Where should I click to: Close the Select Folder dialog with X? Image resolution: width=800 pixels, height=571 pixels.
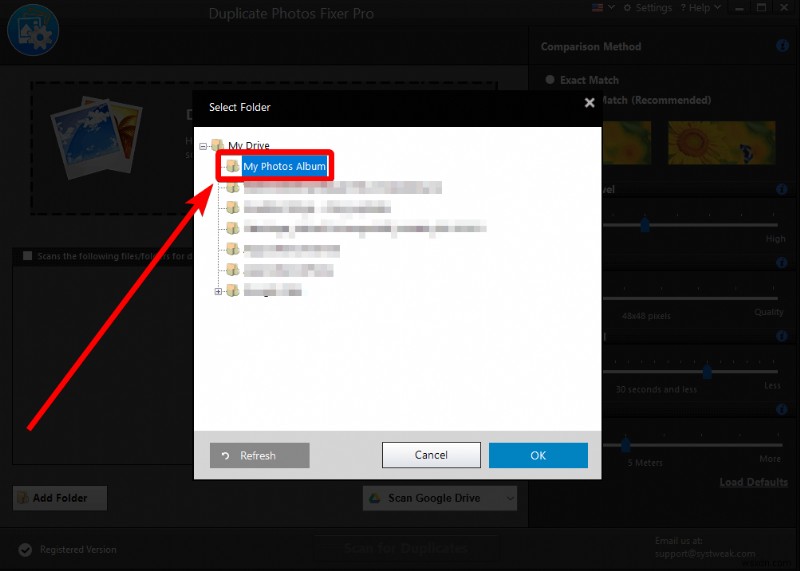click(589, 103)
